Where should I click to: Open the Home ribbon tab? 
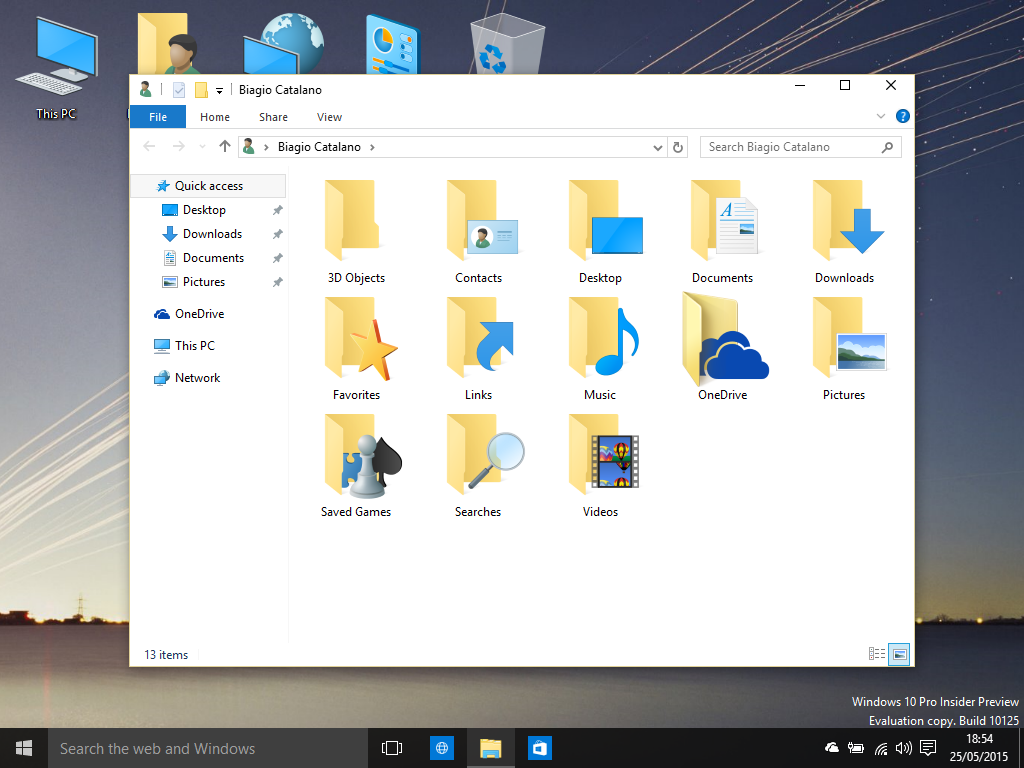click(215, 117)
